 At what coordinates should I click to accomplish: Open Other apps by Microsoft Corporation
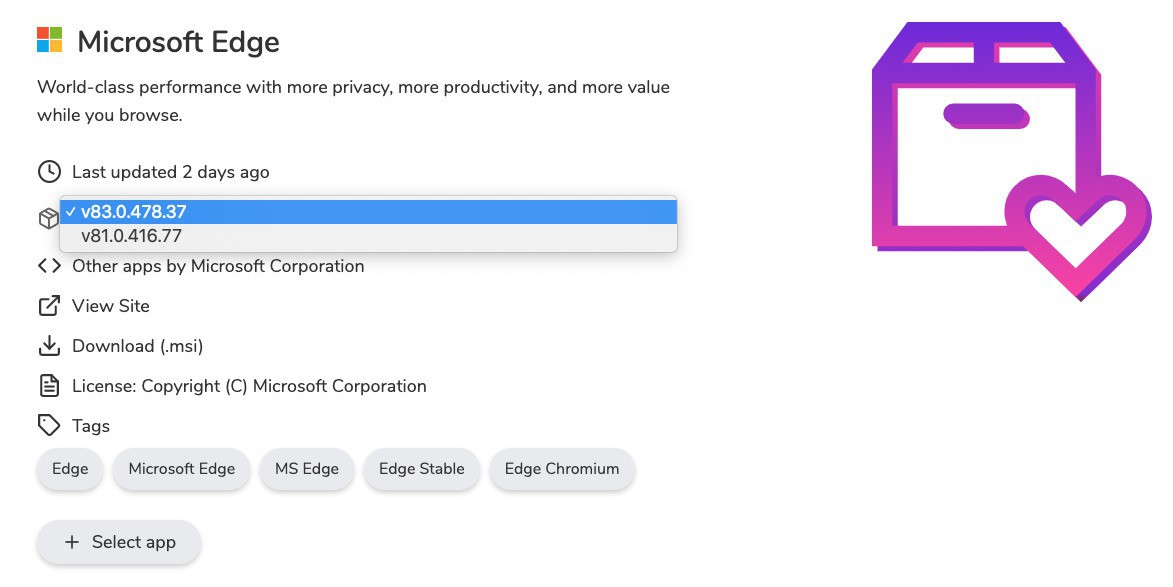click(218, 266)
